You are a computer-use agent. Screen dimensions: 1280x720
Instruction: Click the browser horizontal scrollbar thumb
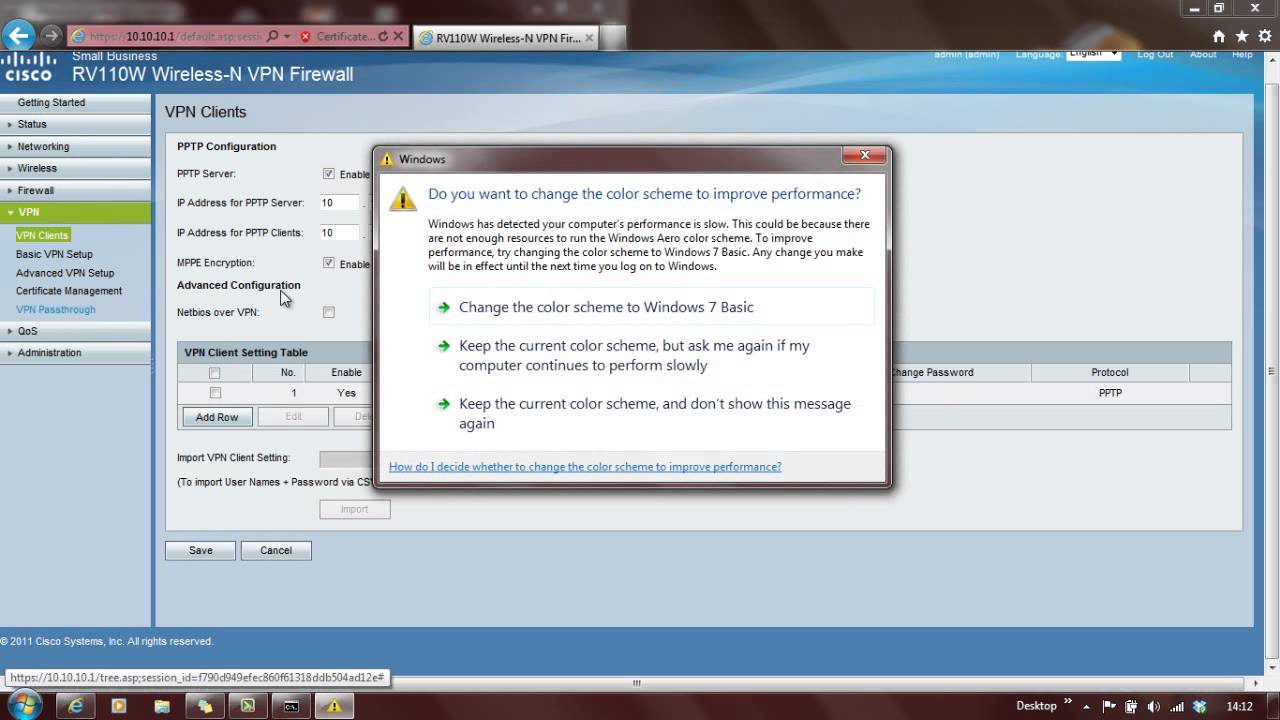636,683
